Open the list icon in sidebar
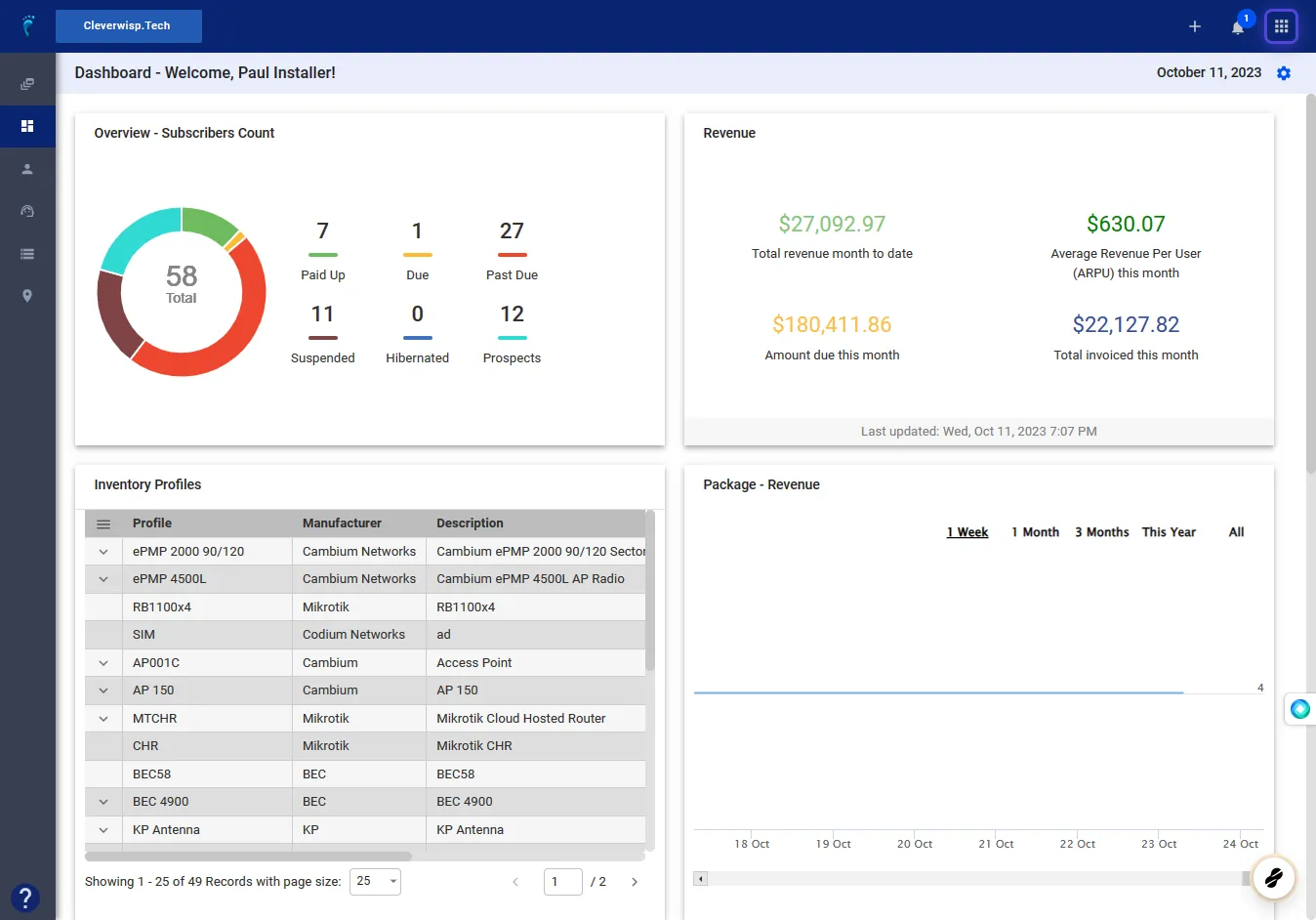This screenshot has width=1316, height=920. [27, 254]
